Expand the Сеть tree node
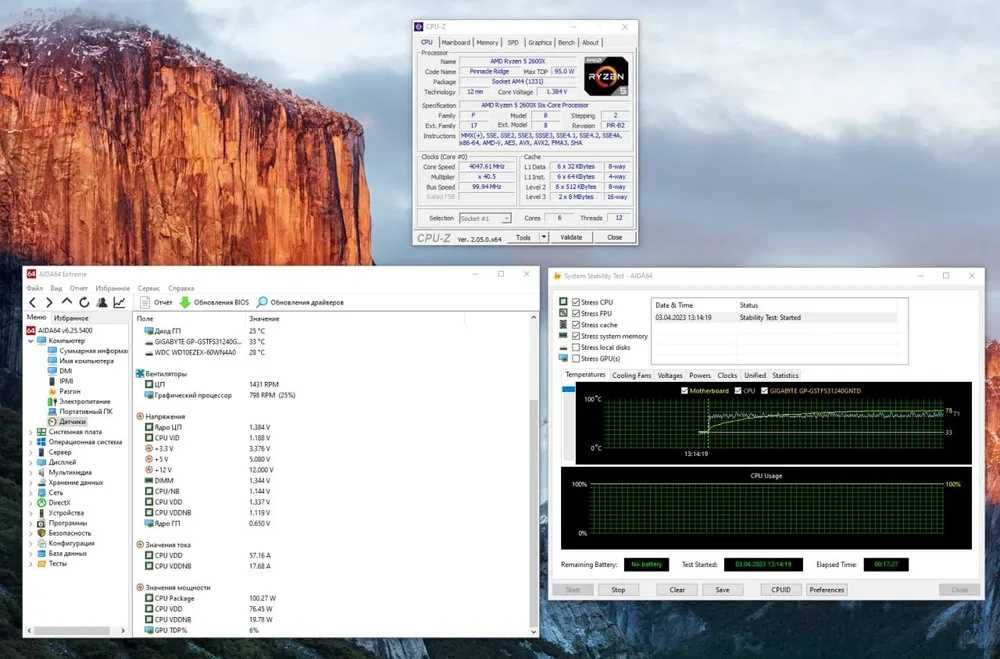This screenshot has height=659, width=1000. click(x=31, y=492)
